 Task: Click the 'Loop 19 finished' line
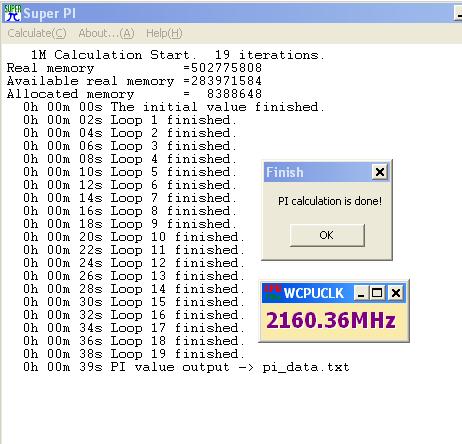[134, 354]
